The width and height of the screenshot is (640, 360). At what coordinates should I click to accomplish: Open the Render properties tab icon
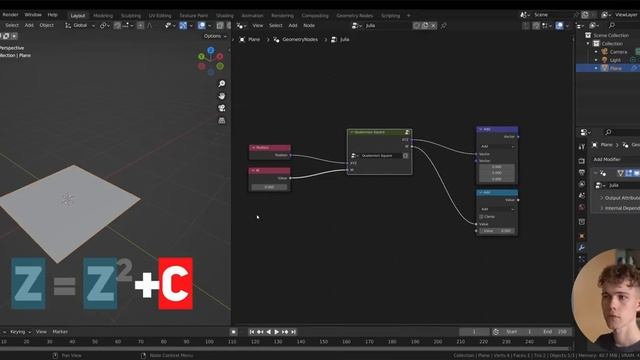pos(582,161)
